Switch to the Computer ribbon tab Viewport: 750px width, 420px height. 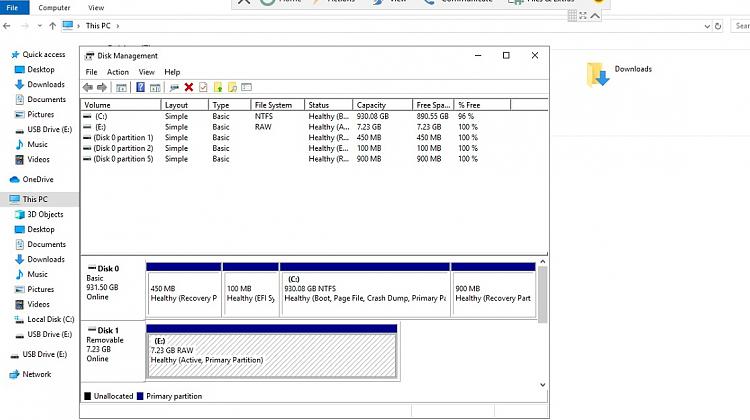[54, 8]
